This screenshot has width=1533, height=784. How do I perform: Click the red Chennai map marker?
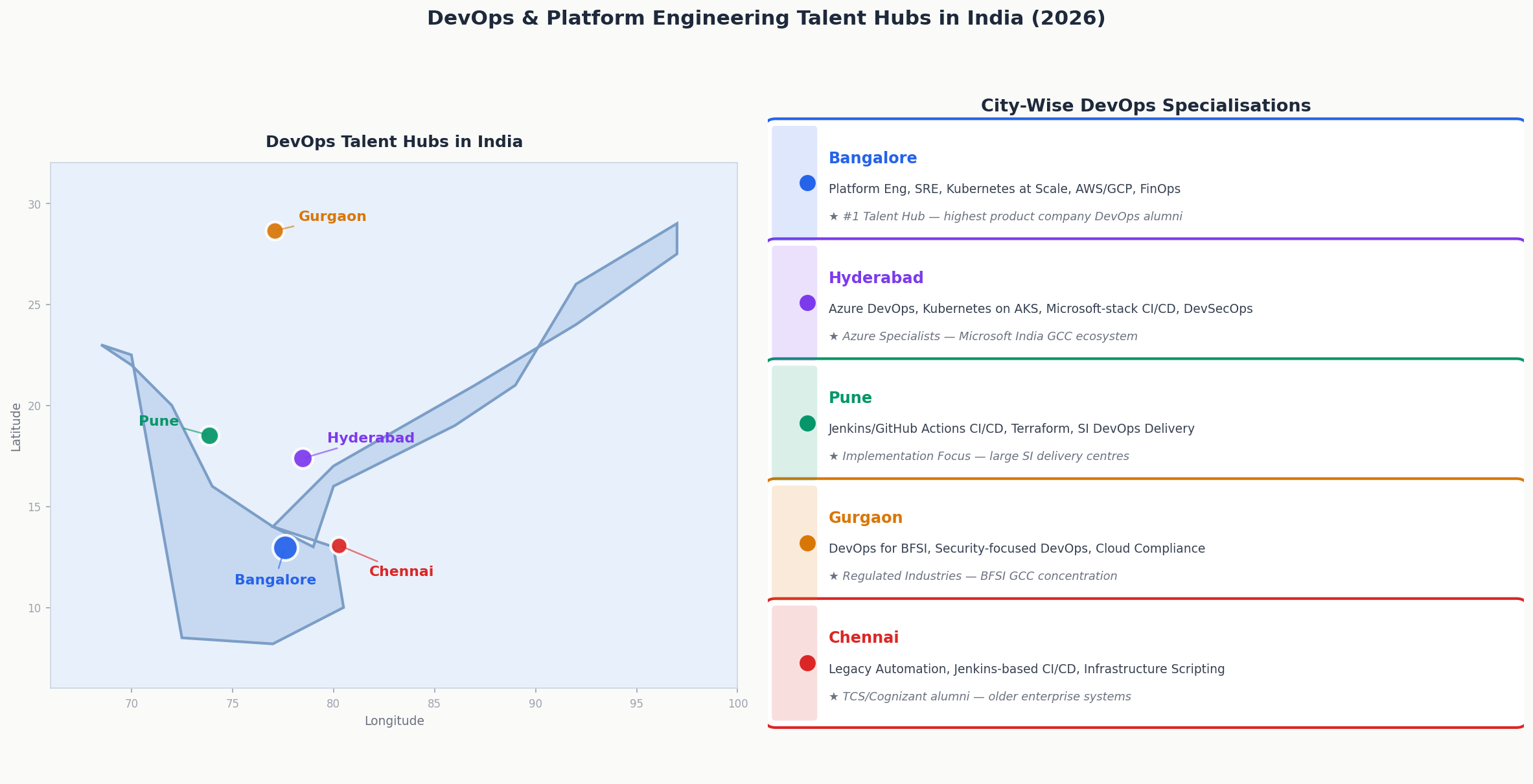point(339,546)
